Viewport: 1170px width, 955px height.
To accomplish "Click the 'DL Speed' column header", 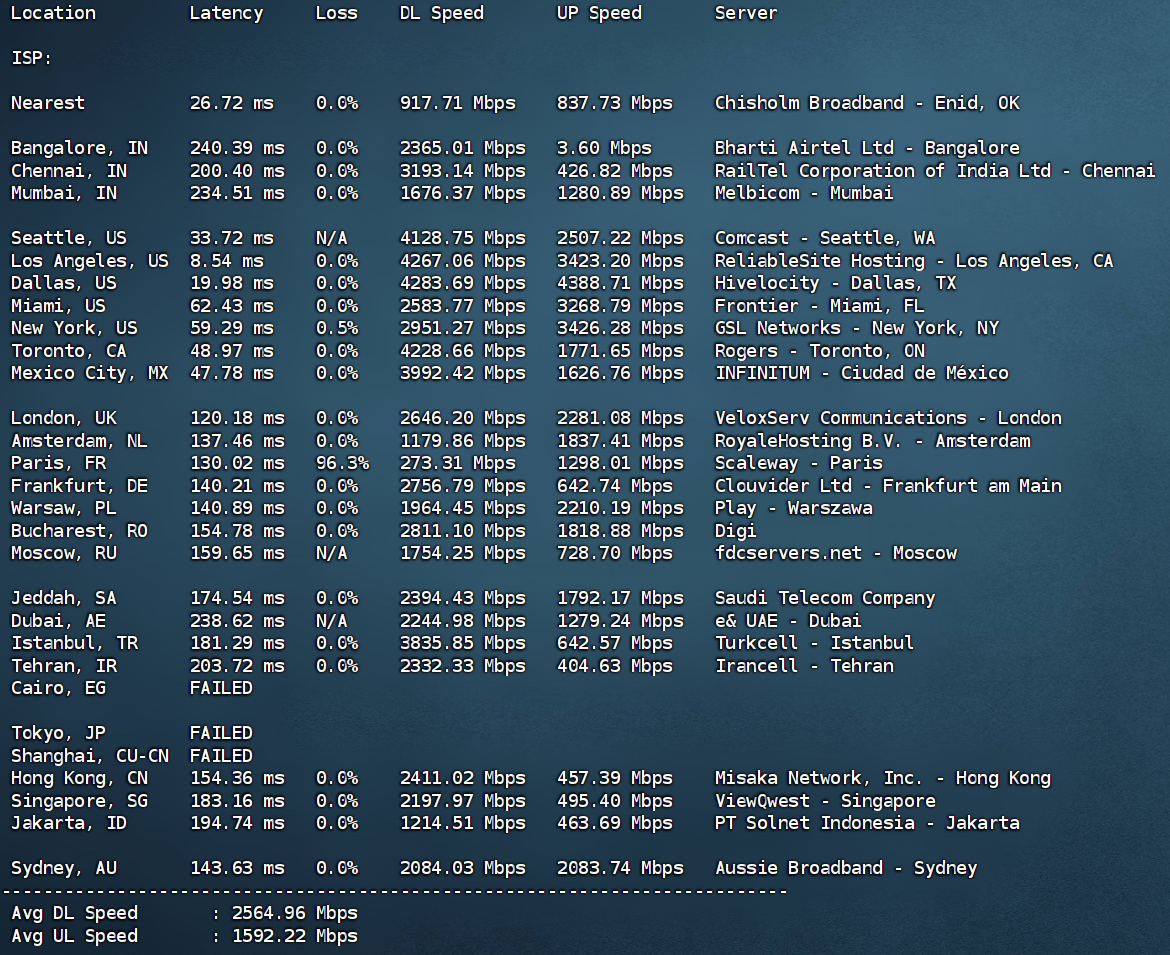I will 442,13.
